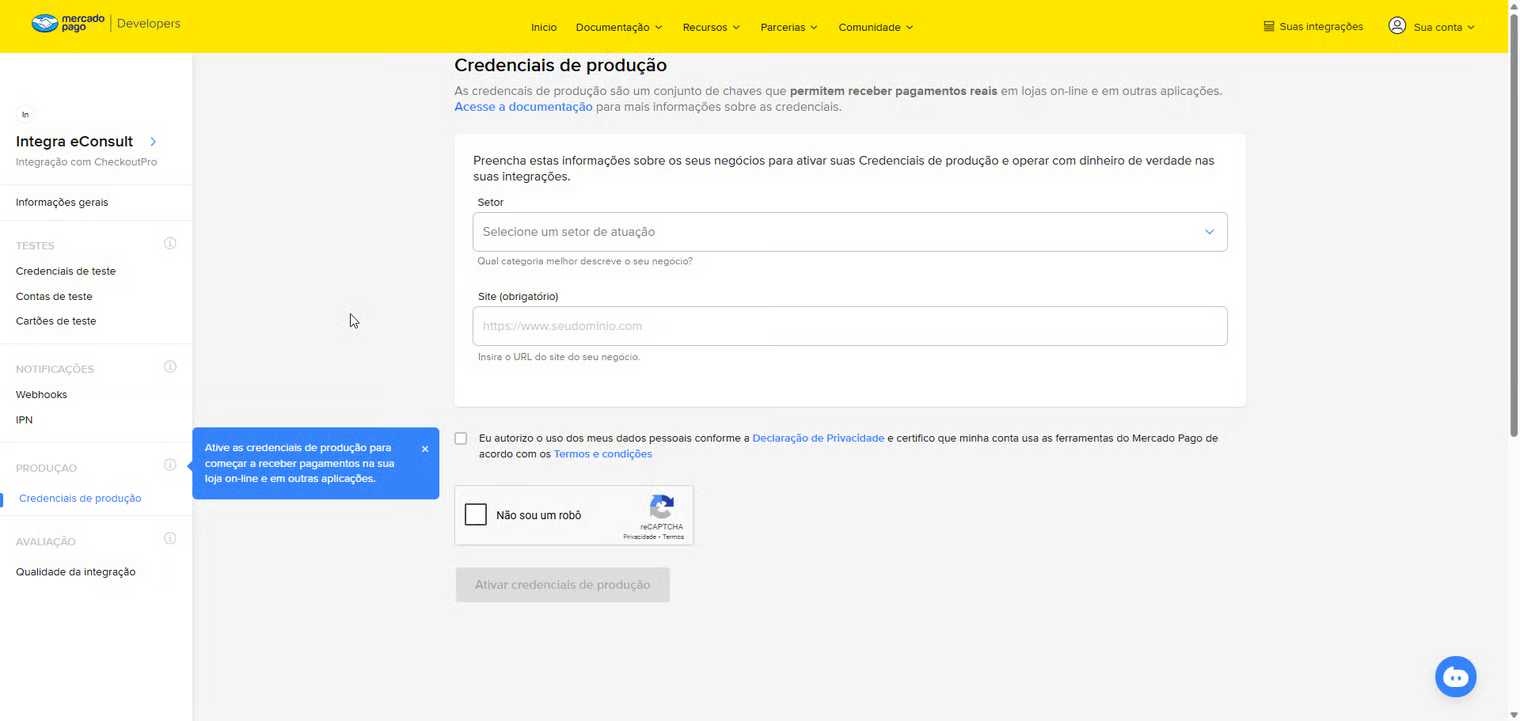Click the Acesse a documentação link
Screen dimensions: 1520x721
pos(523,106)
